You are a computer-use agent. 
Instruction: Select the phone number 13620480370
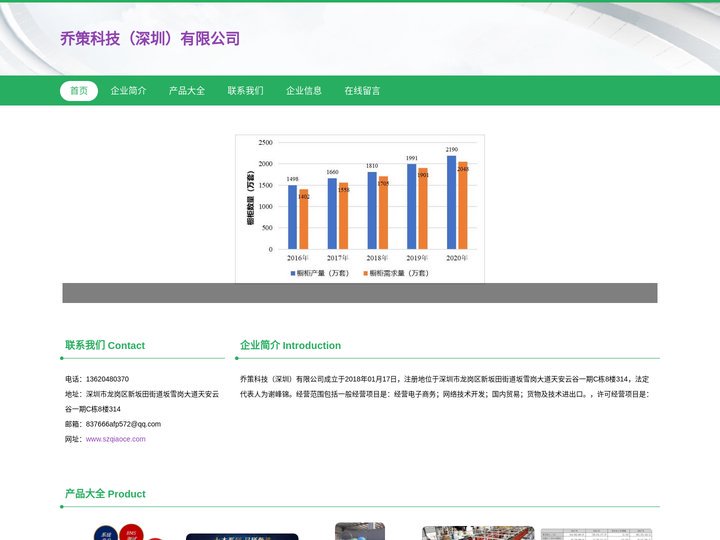point(107,379)
